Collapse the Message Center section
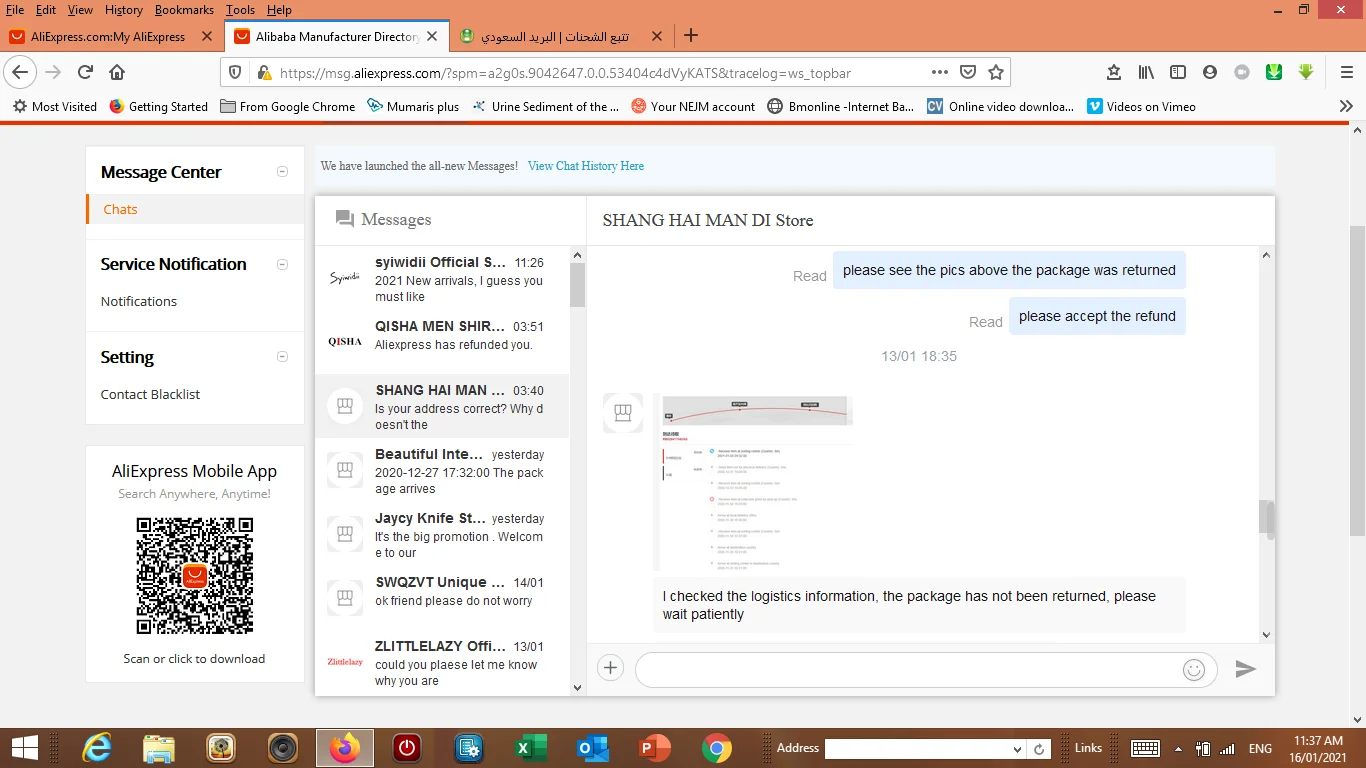The height and width of the screenshot is (768, 1366). (x=282, y=172)
